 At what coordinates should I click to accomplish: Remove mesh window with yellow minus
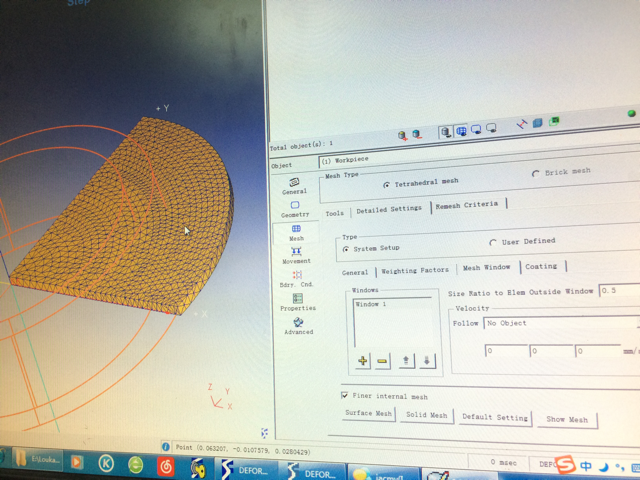click(382, 361)
